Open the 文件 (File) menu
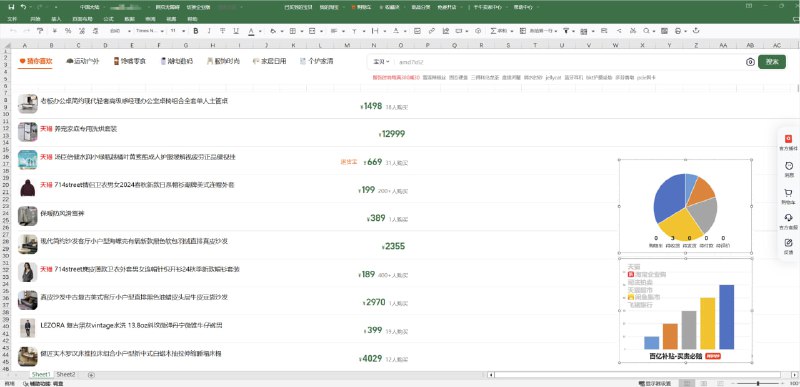The height and width of the screenshot is (387, 800). click(x=12, y=19)
